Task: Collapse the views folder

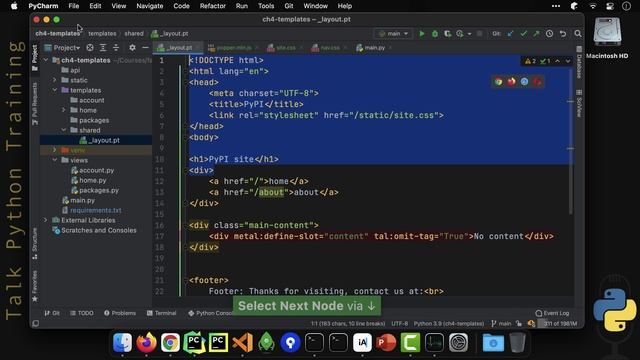Action: 55,160
